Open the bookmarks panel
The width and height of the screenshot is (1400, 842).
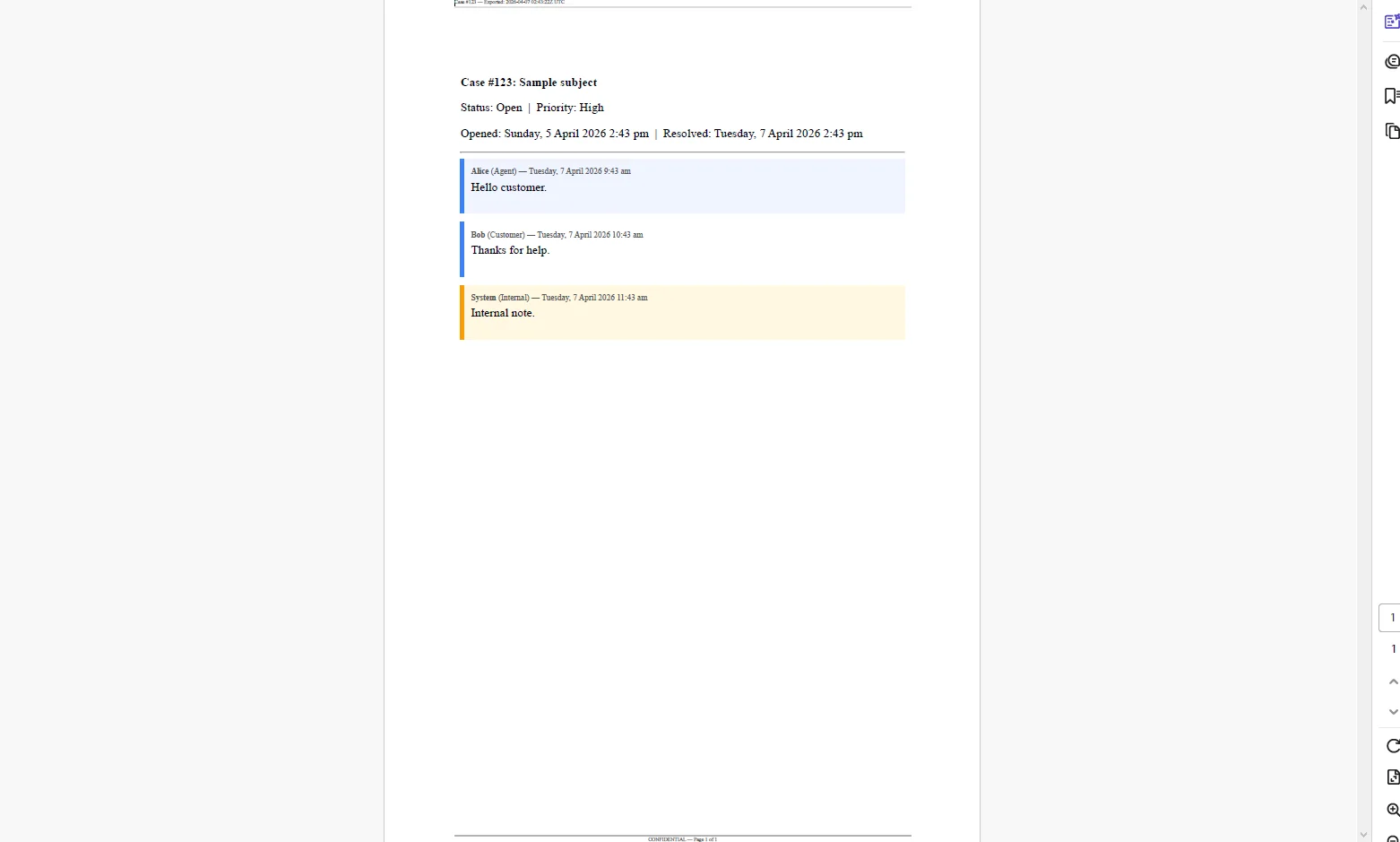[1392, 95]
